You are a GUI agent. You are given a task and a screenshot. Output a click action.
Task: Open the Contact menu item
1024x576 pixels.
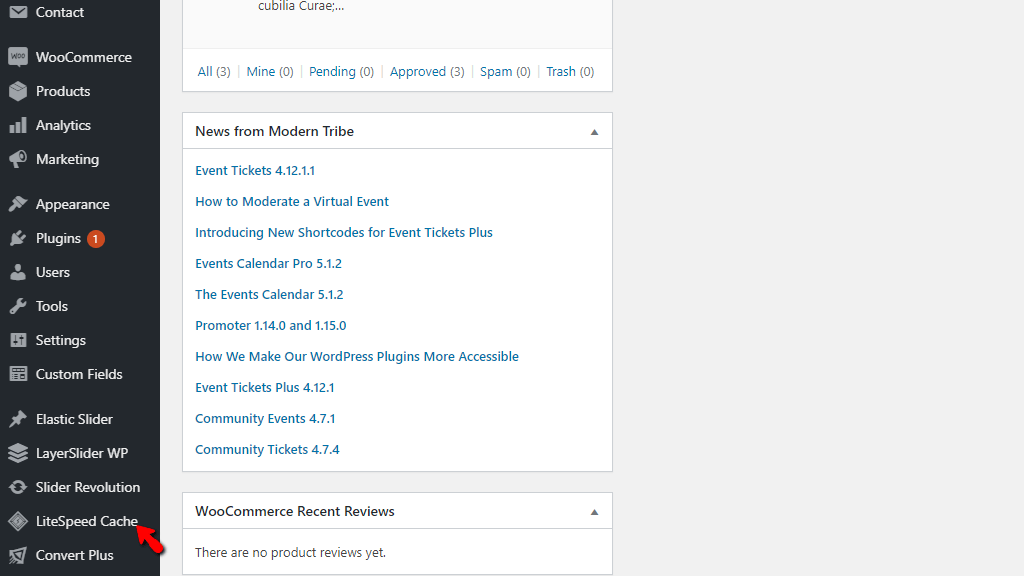tap(59, 12)
